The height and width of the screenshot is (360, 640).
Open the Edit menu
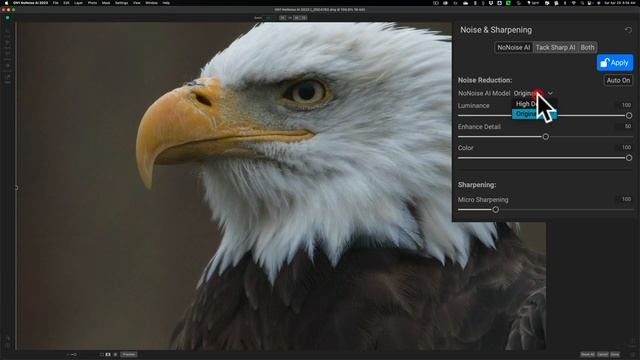[66, 3]
